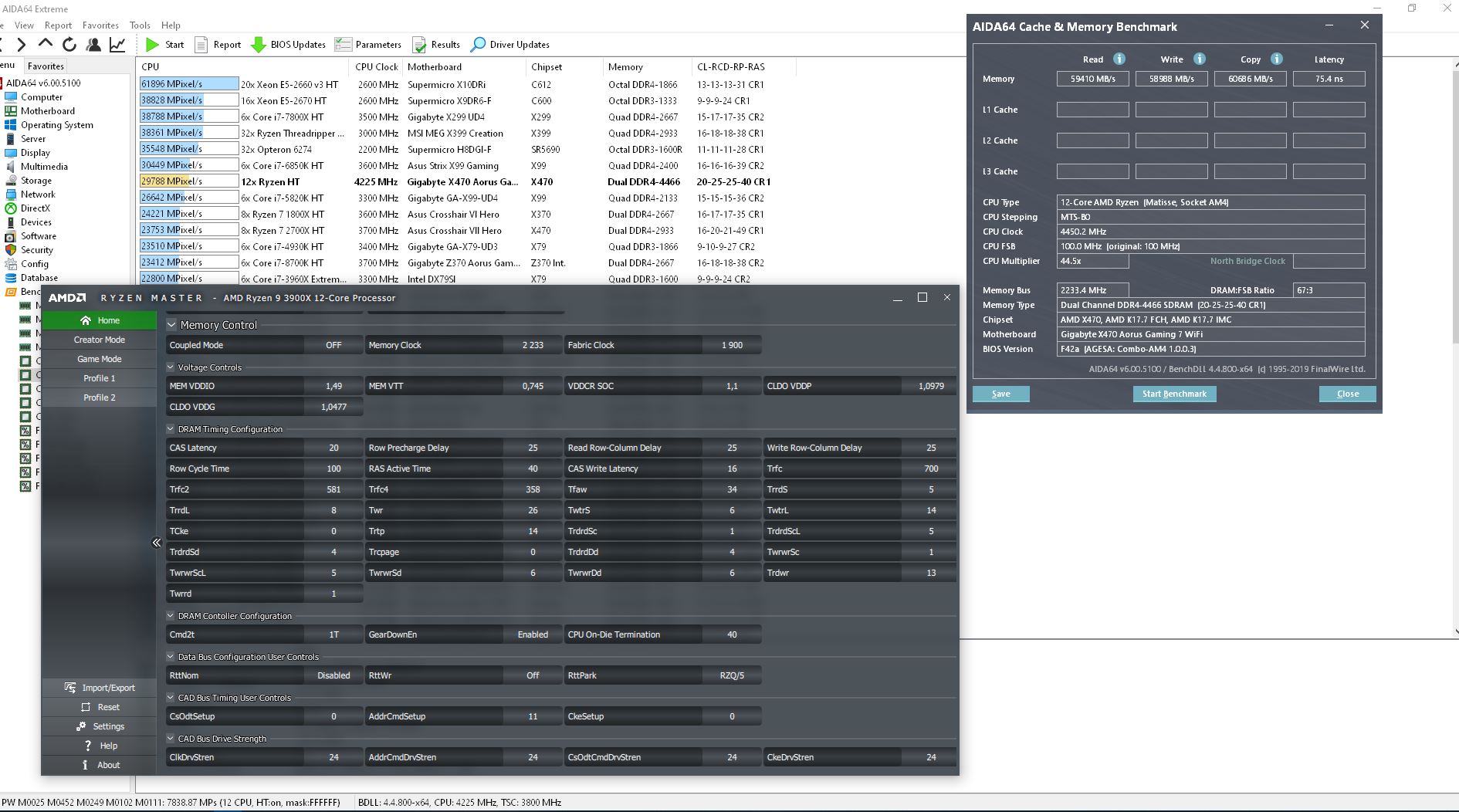1459x812 pixels.
Task: Select Network in the AIDA64 tree
Action: pyautogui.click(x=38, y=195)
